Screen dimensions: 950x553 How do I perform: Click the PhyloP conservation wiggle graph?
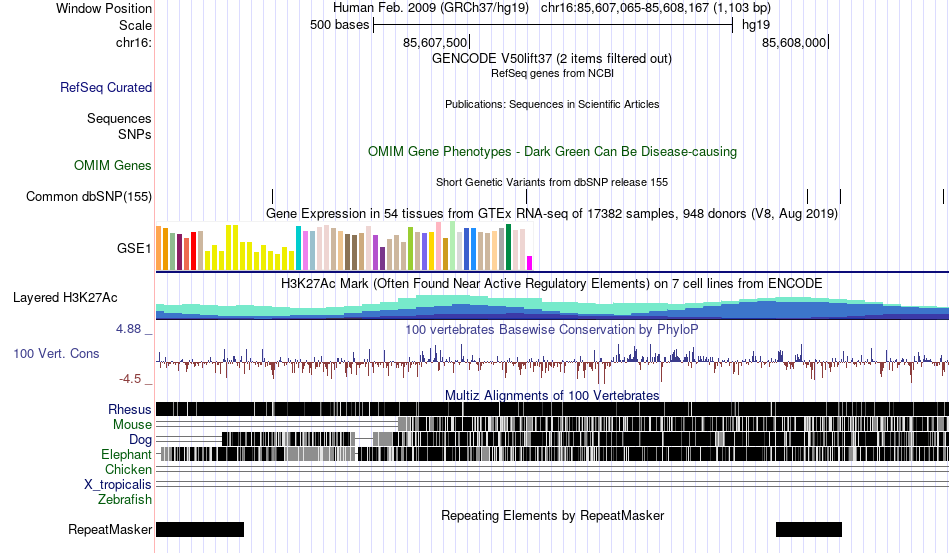click(x=553, y=362)
